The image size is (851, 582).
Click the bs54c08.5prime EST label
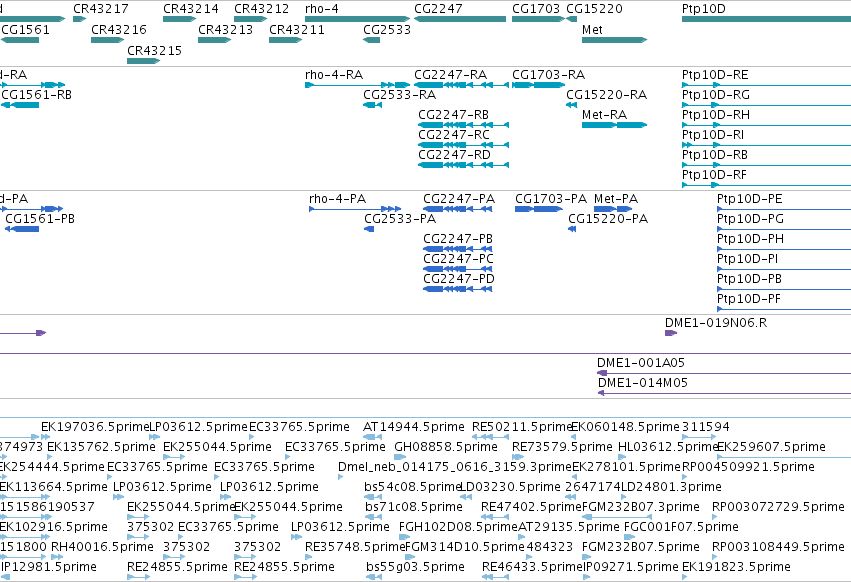tap(412, 487)
